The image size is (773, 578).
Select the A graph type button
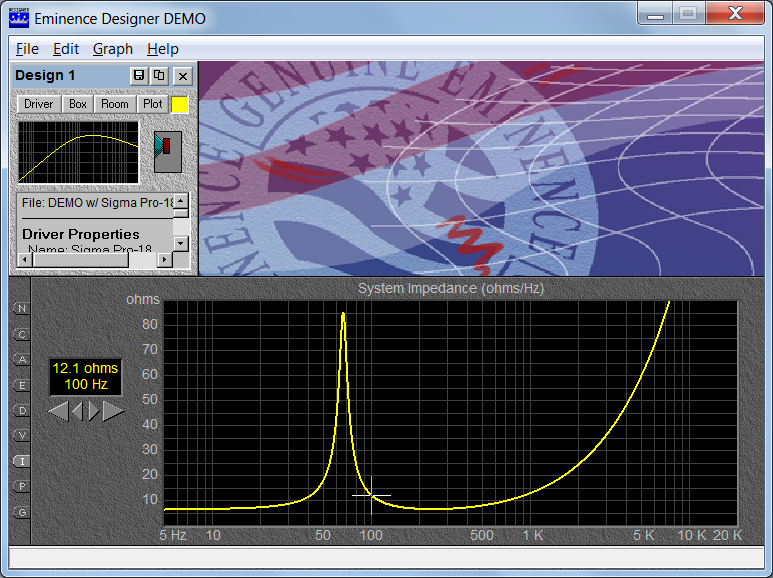pos(22,360)
